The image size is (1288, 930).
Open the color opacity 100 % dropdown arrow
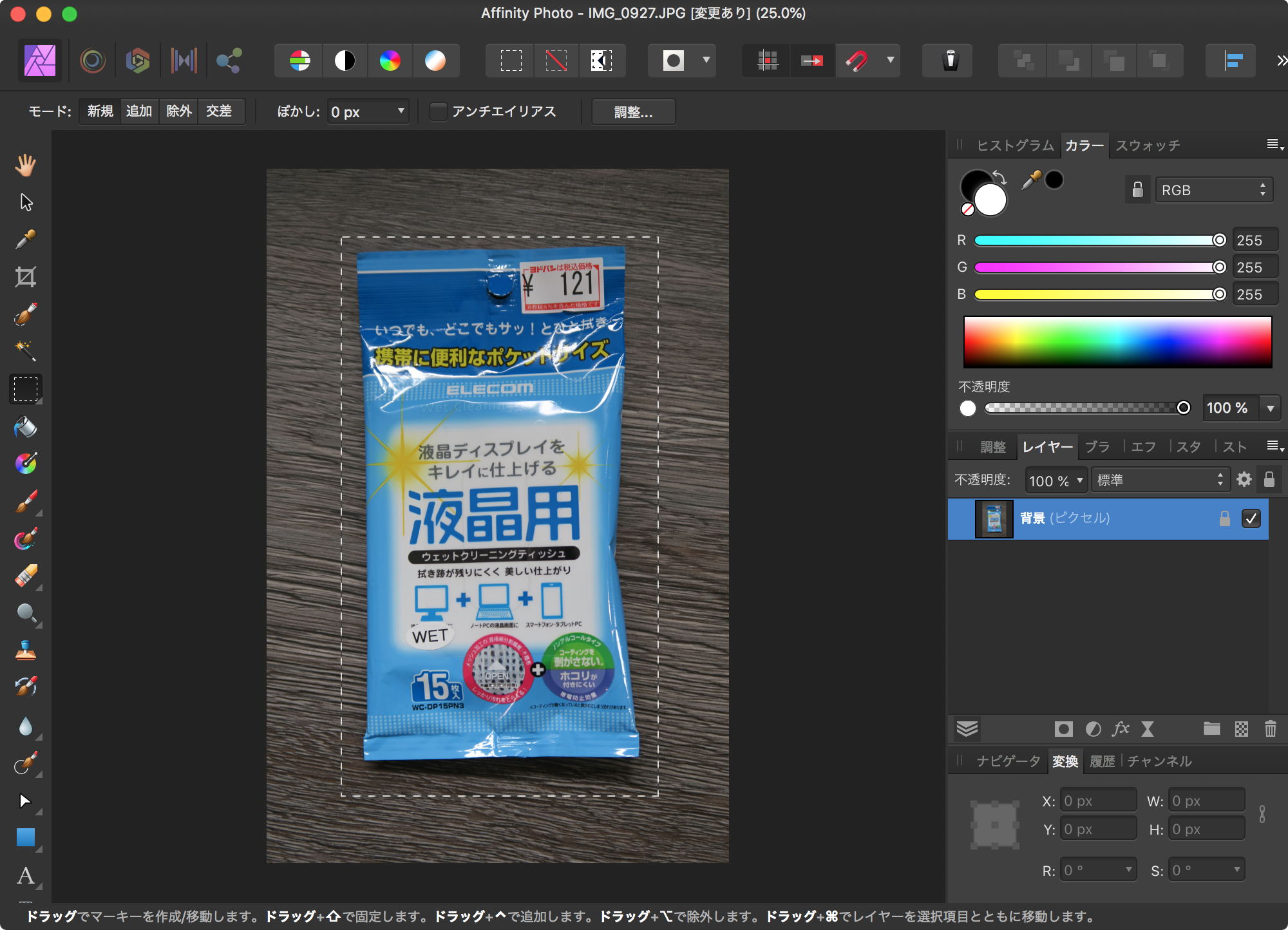pyautogui.click(x=1270, y=408)
